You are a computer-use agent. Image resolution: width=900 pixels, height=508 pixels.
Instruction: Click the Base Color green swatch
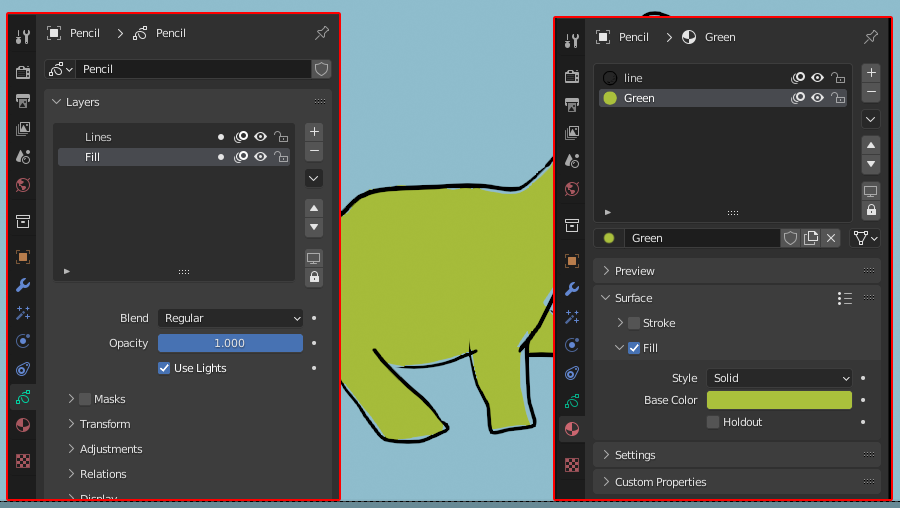pos(779,400)
